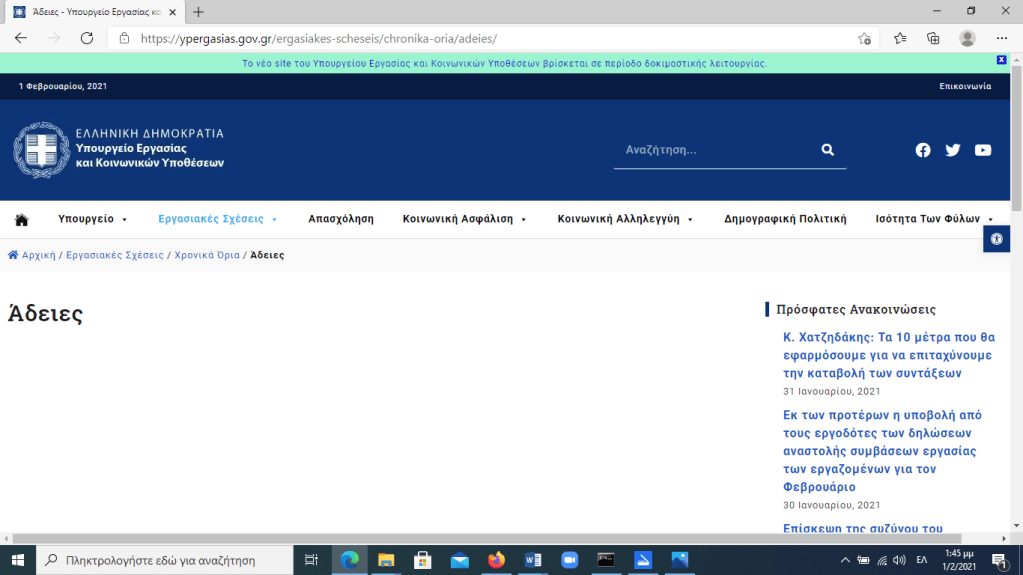The width and height of the screenshot is (1023, 575).
Task: Open the accessibility tools widget icon
Action: point(996,239)
